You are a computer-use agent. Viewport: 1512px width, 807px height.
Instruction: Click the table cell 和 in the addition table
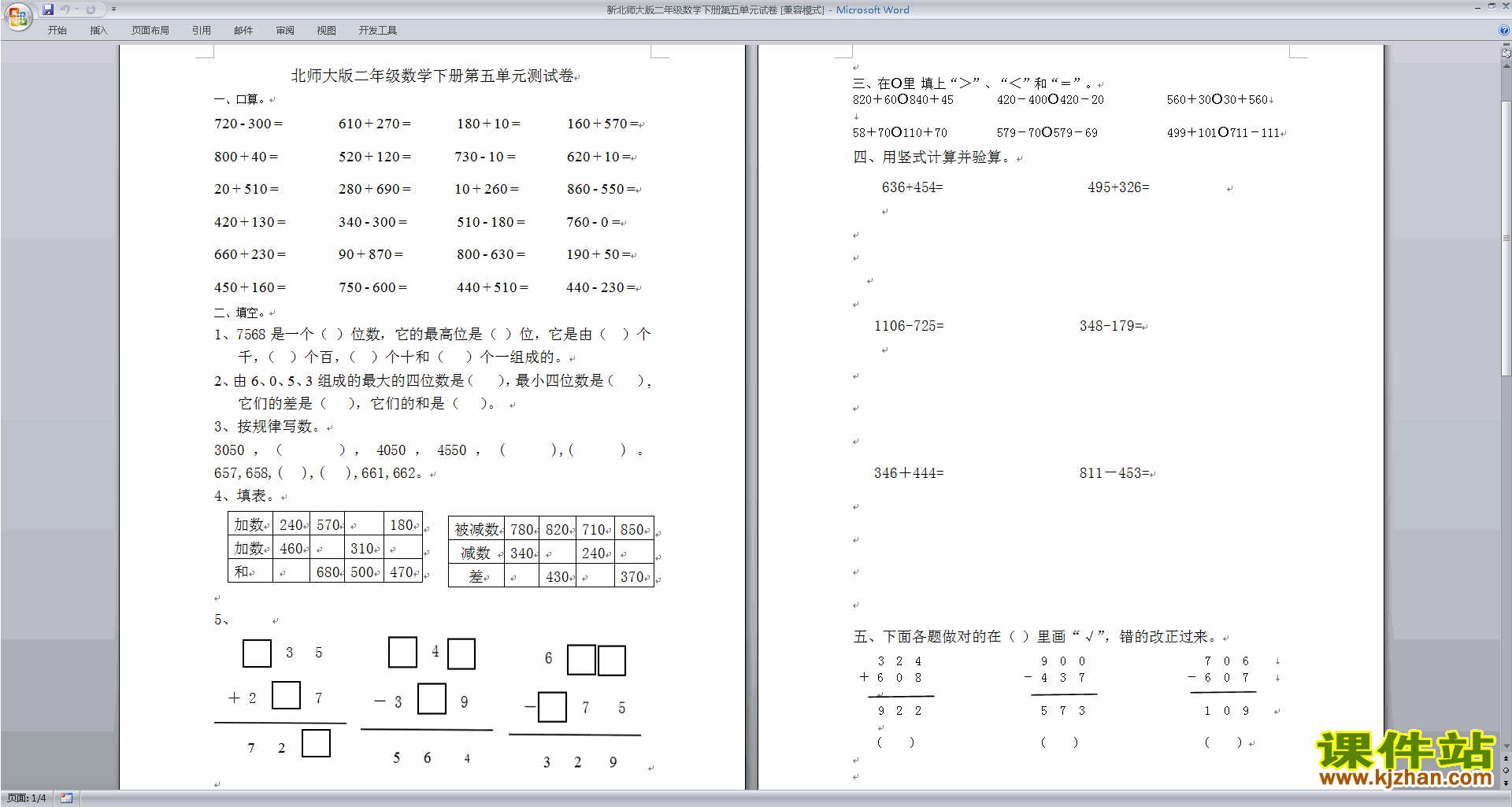(250, 572)
